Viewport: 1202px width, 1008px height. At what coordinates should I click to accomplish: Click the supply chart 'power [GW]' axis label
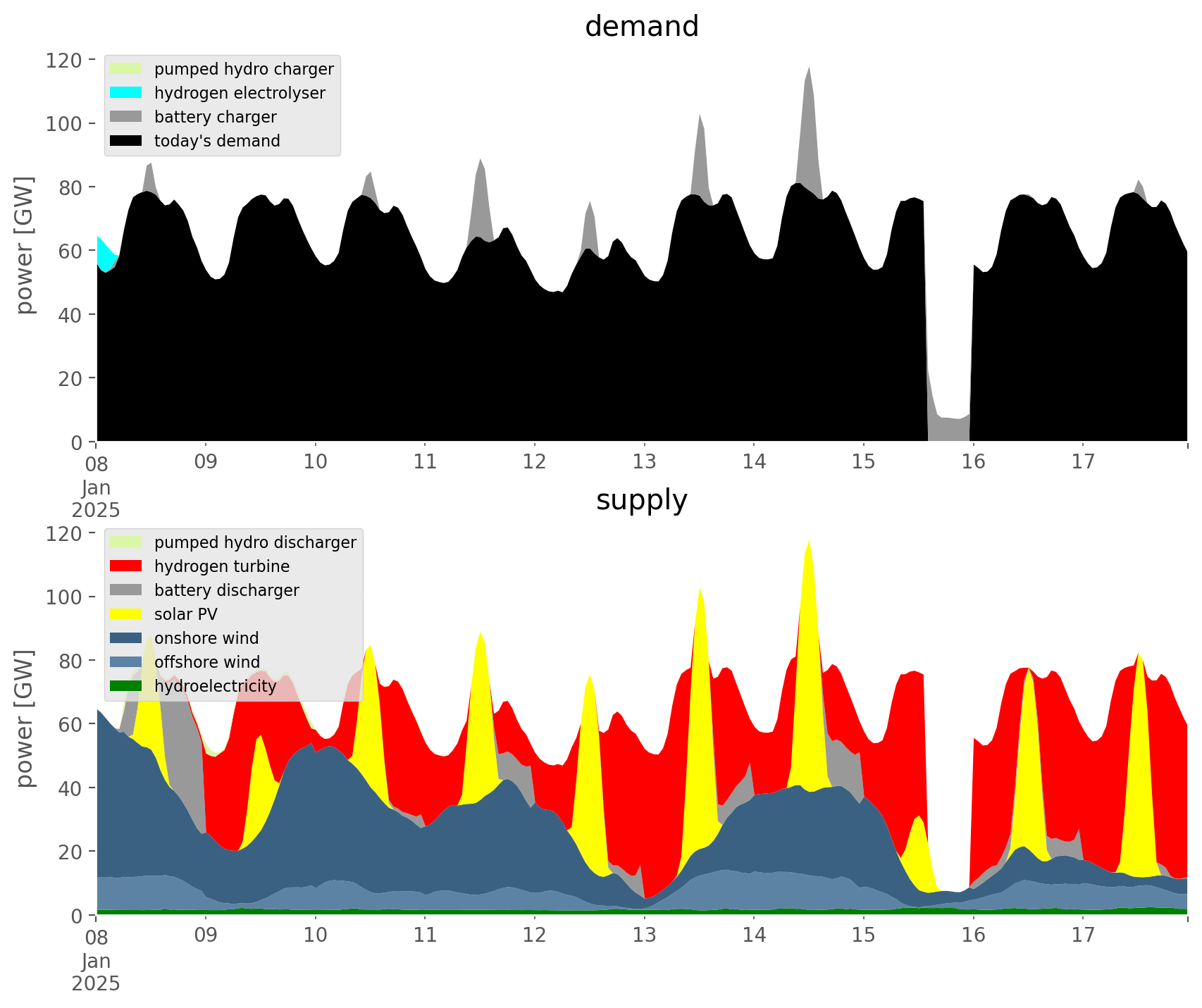click(x=25, y=718)
